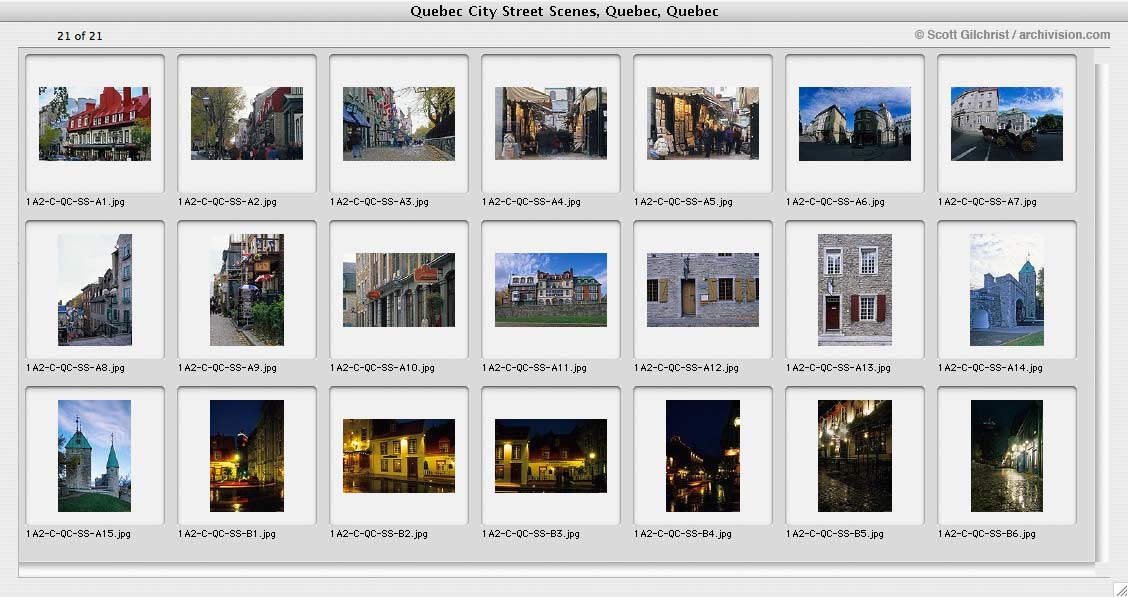Viewport: 1128px width, 597px height.
Task: Open thumbnail 1A2-C-QC-SS-A1 red-roof building
Action: (x=95, y=124)
